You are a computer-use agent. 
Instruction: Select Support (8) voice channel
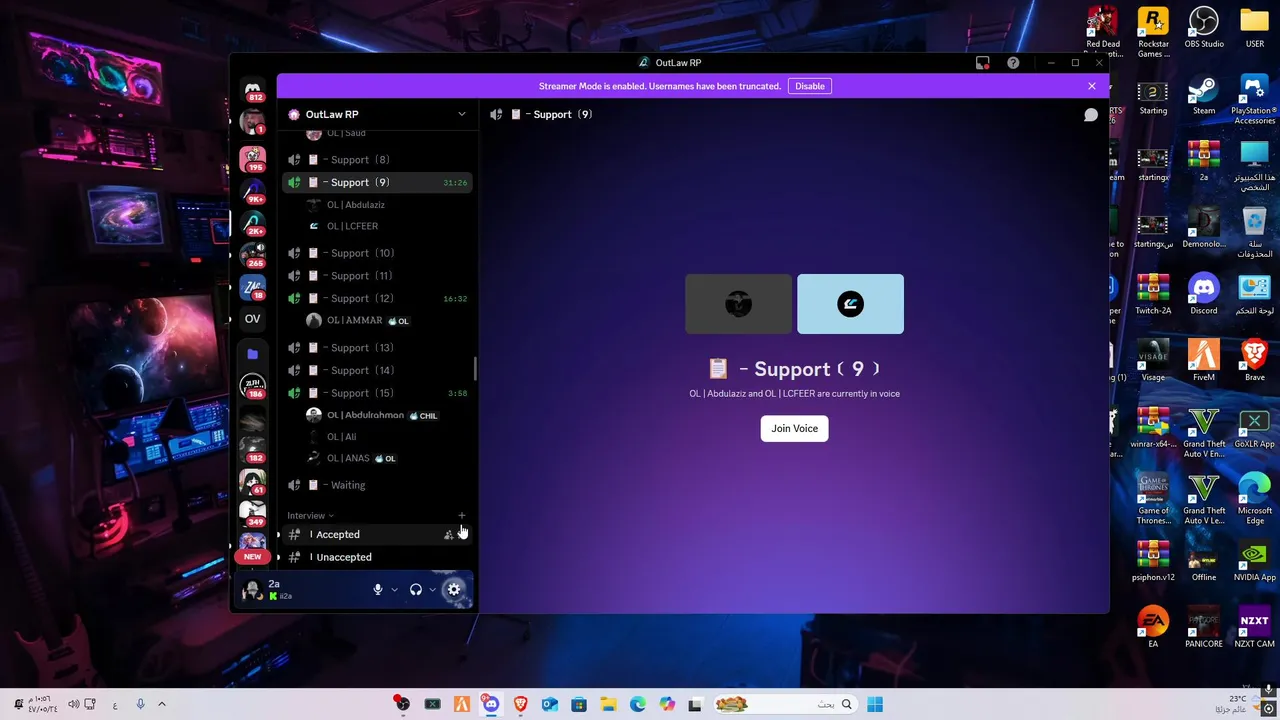click(x=377, y=160)
